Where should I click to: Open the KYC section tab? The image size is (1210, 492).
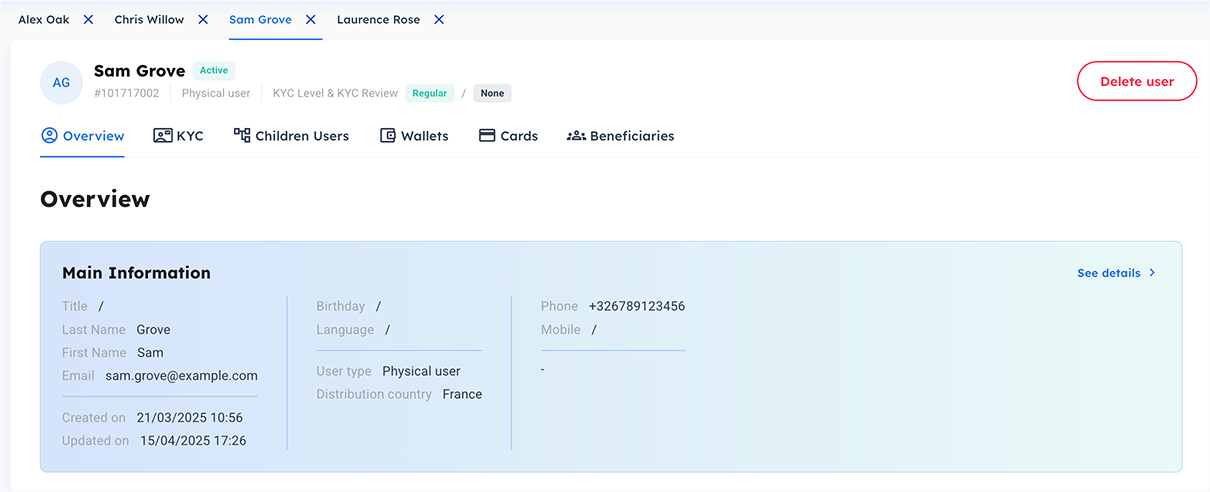pos(178,136)
